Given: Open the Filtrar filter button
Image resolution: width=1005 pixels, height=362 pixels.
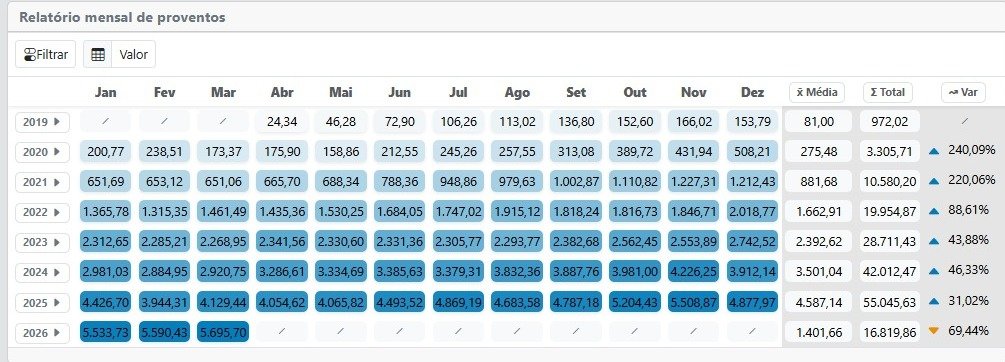Looking at the screenshot, I should (x=46, y=54).
